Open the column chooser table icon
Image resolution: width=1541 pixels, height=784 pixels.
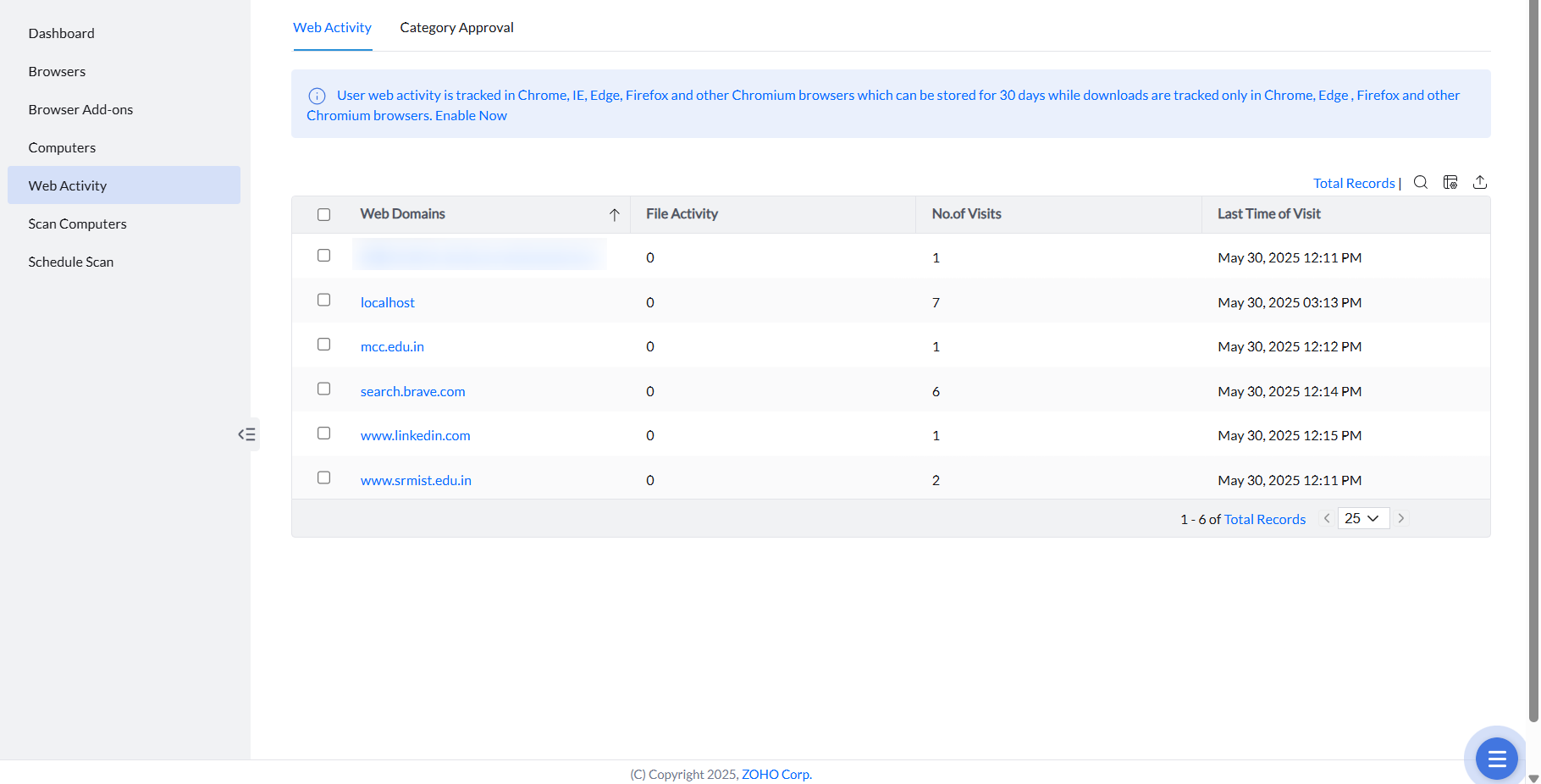pyautogui.click(x=1450, y=182)
